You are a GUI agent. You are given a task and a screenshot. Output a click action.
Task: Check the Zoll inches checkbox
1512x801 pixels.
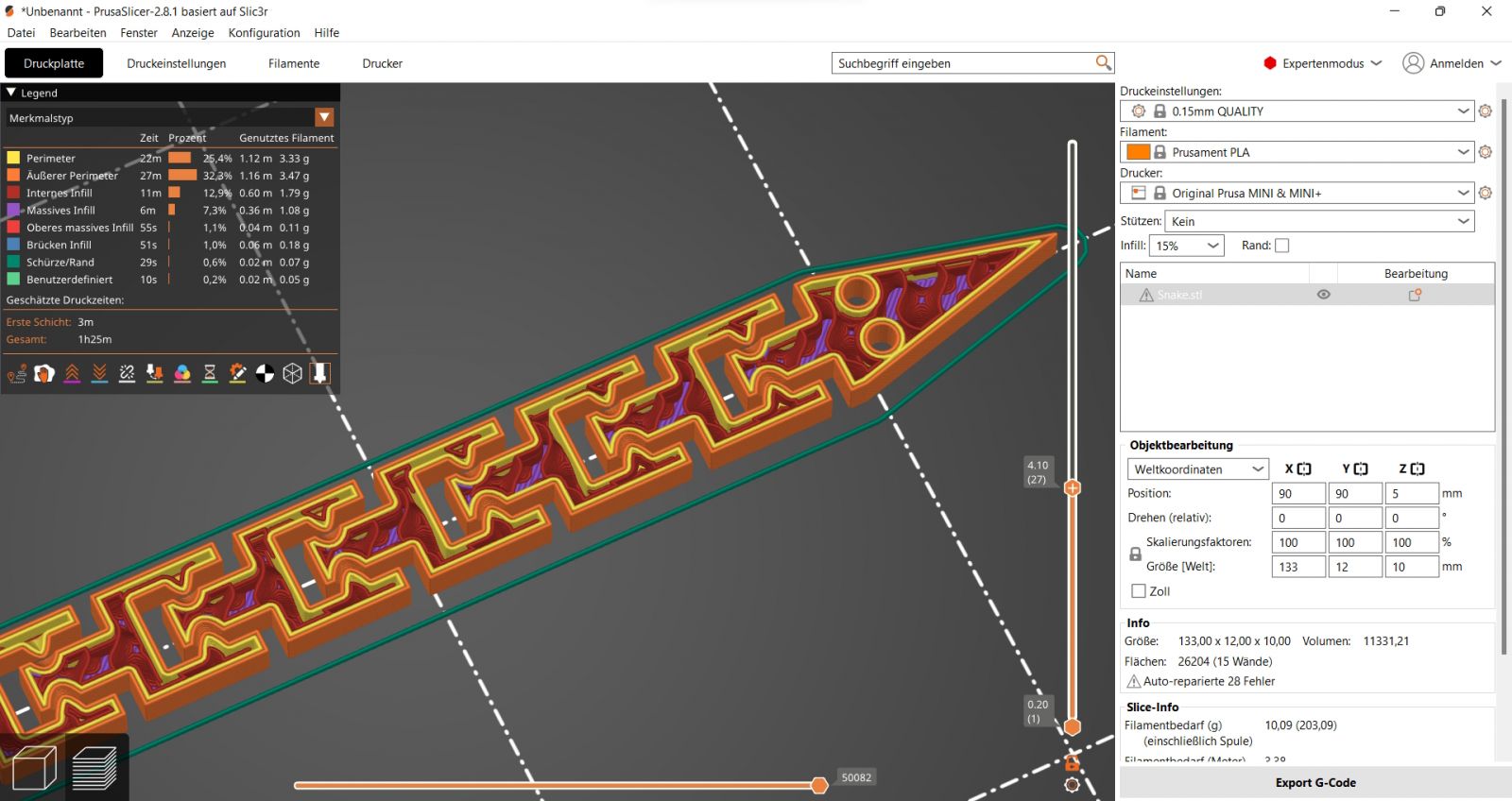pos(1139,591)
